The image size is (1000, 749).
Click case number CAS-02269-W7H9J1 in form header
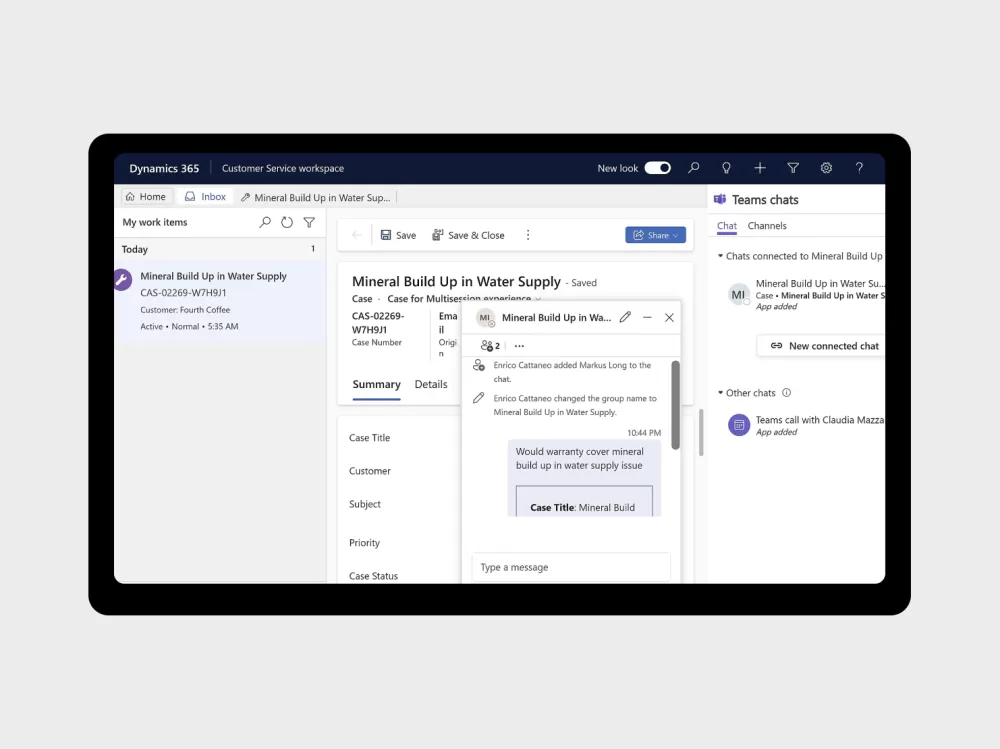coord(378,323)
